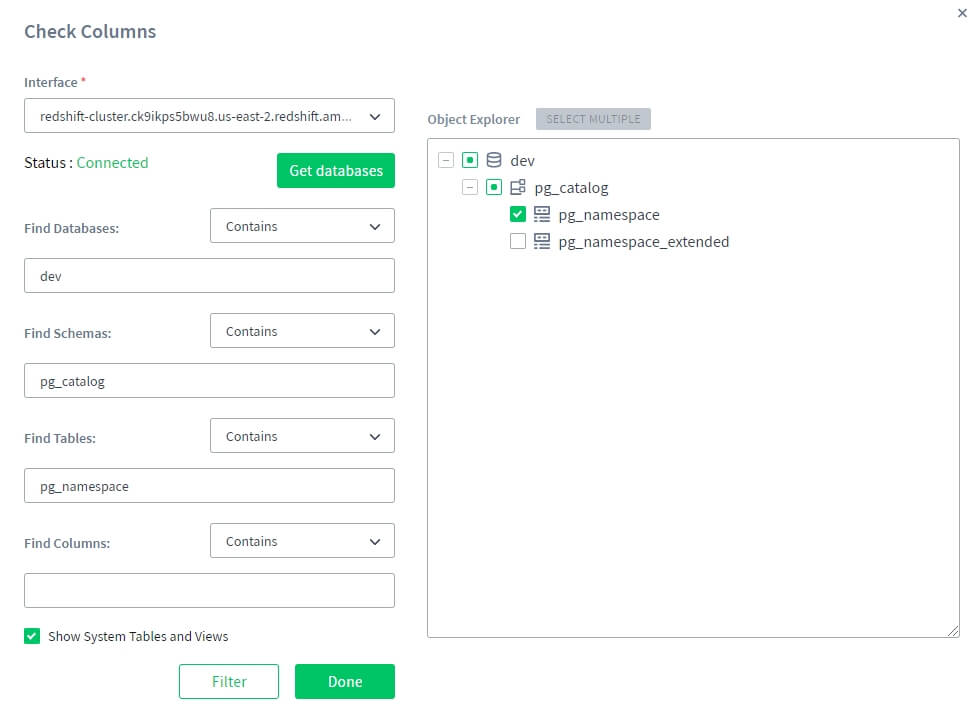Open the Find Databases condition dropdown

(x=302, y=226)
